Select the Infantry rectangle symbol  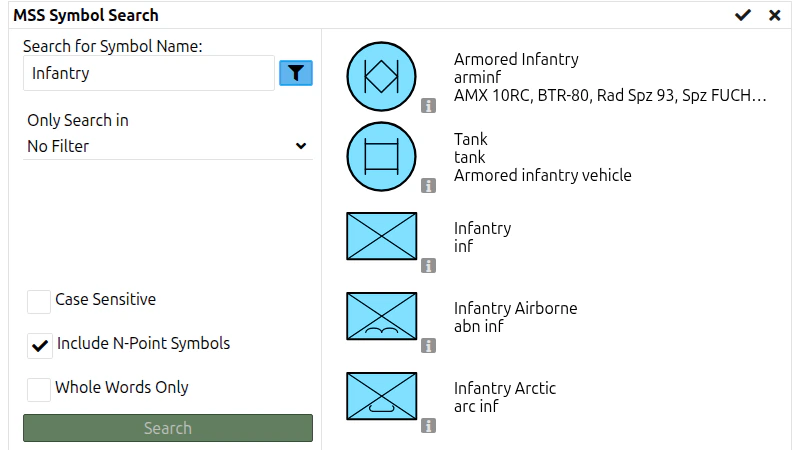[x=382, y=236]
